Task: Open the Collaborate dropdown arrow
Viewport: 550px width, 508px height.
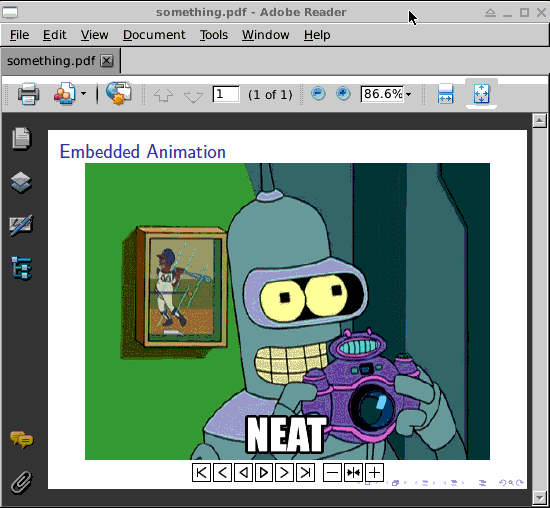Action: pyautogui.click(x=83, y=94)
